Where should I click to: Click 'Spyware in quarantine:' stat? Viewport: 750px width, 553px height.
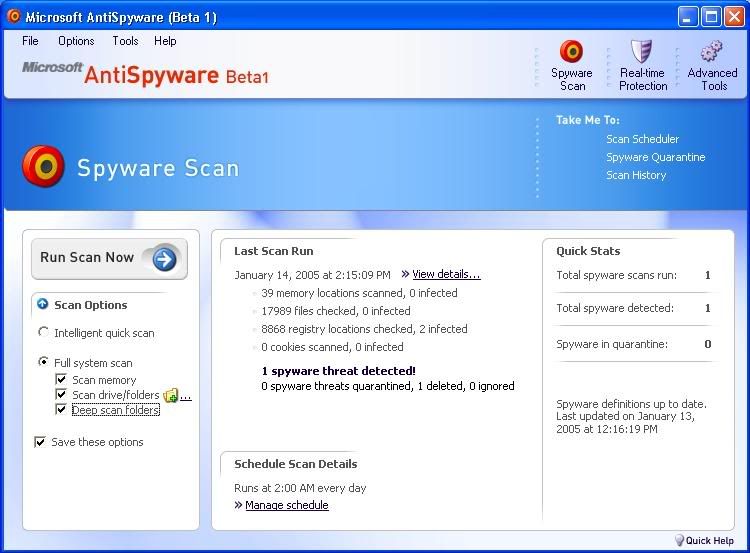[x=612, y=344]
